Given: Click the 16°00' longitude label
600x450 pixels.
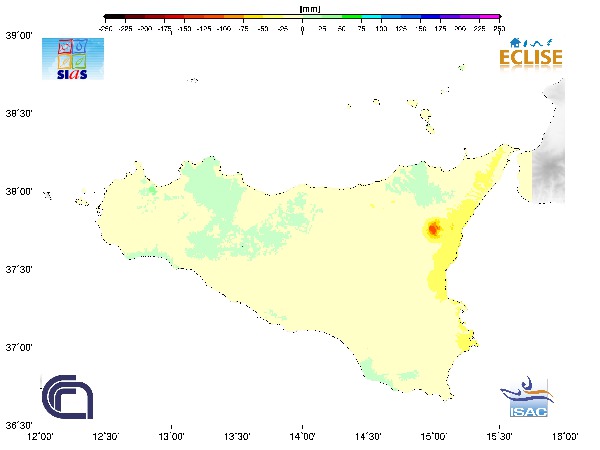Looking at the screenshot, I should click(x=565, y=437).
